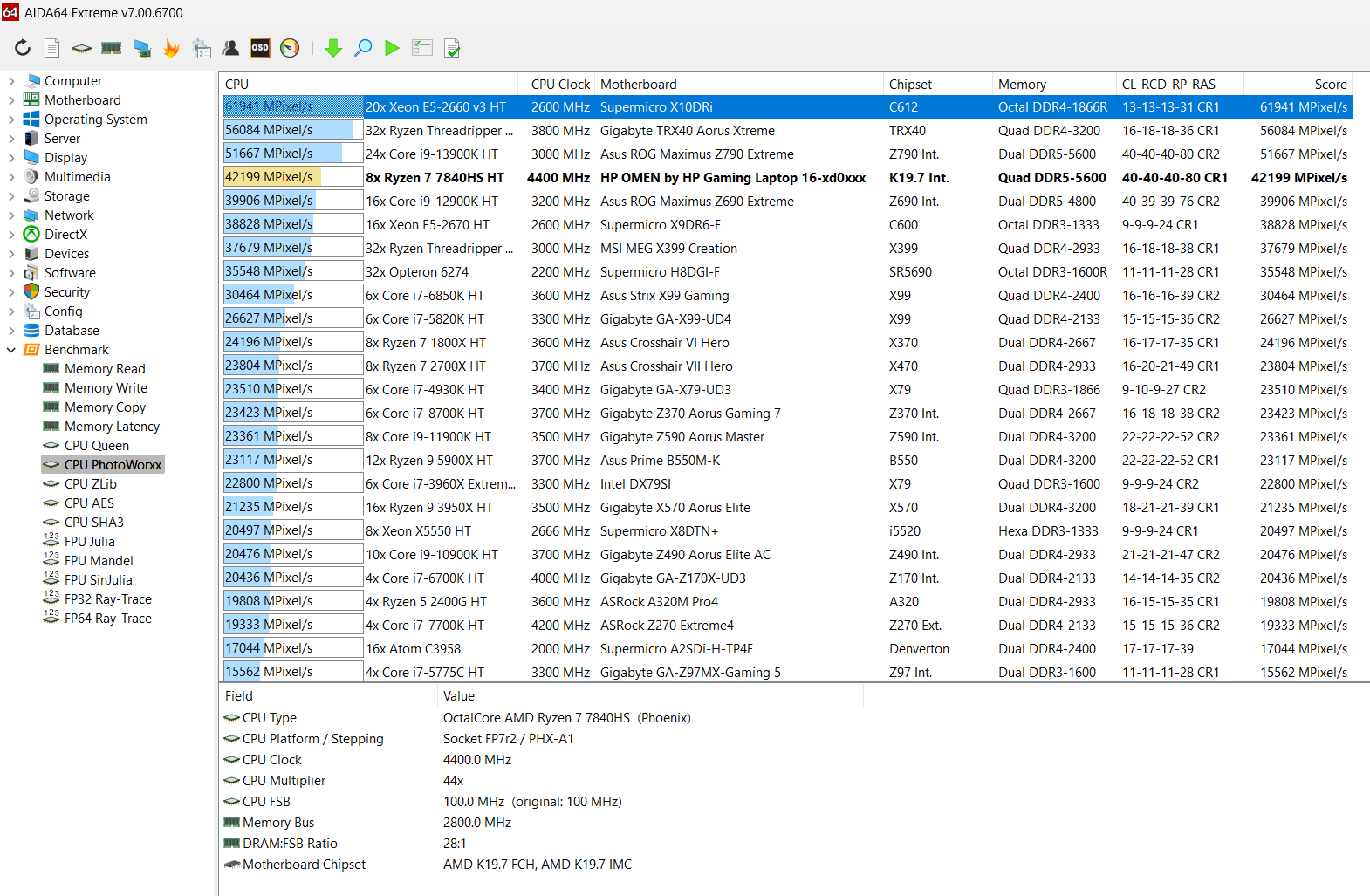
Task: Sort by the CL-RCD-RP-RAS column header
Action: pyautogui.click(x=1181, y=85)
